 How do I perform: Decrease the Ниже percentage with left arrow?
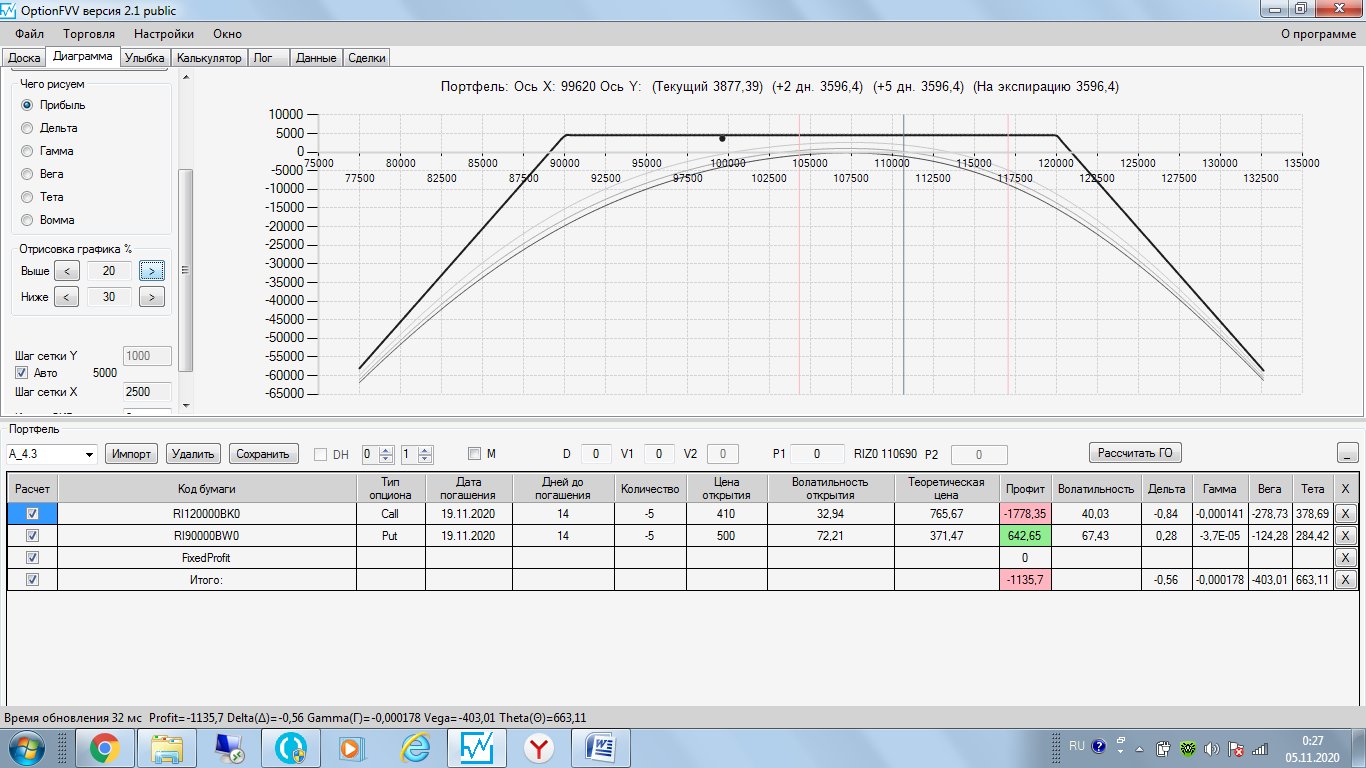66,296
